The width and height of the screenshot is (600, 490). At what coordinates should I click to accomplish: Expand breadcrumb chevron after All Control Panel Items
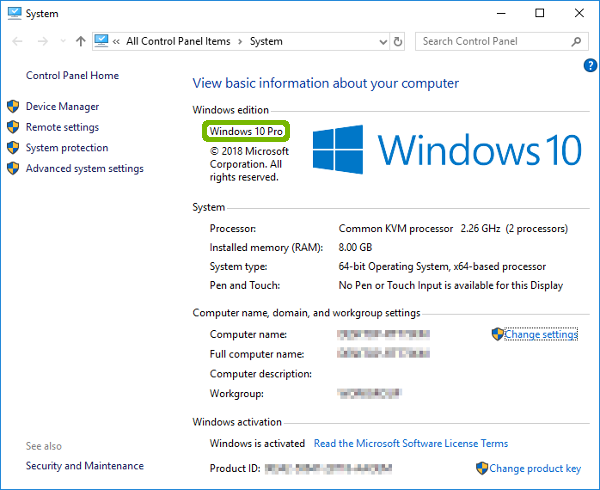(240, 41)
